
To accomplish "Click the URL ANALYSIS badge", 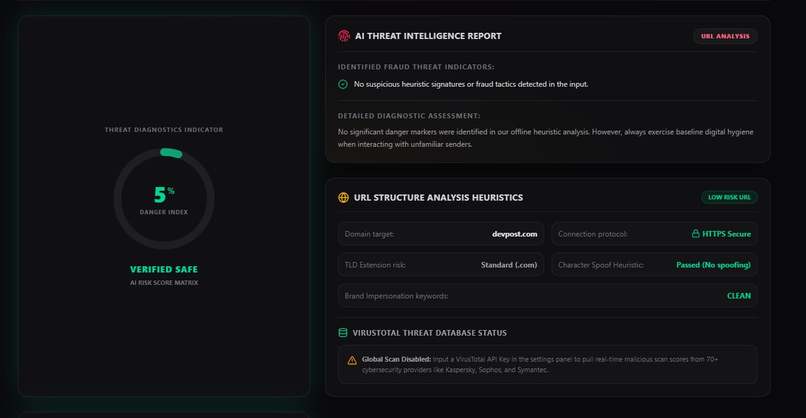I will pos(725,36).
